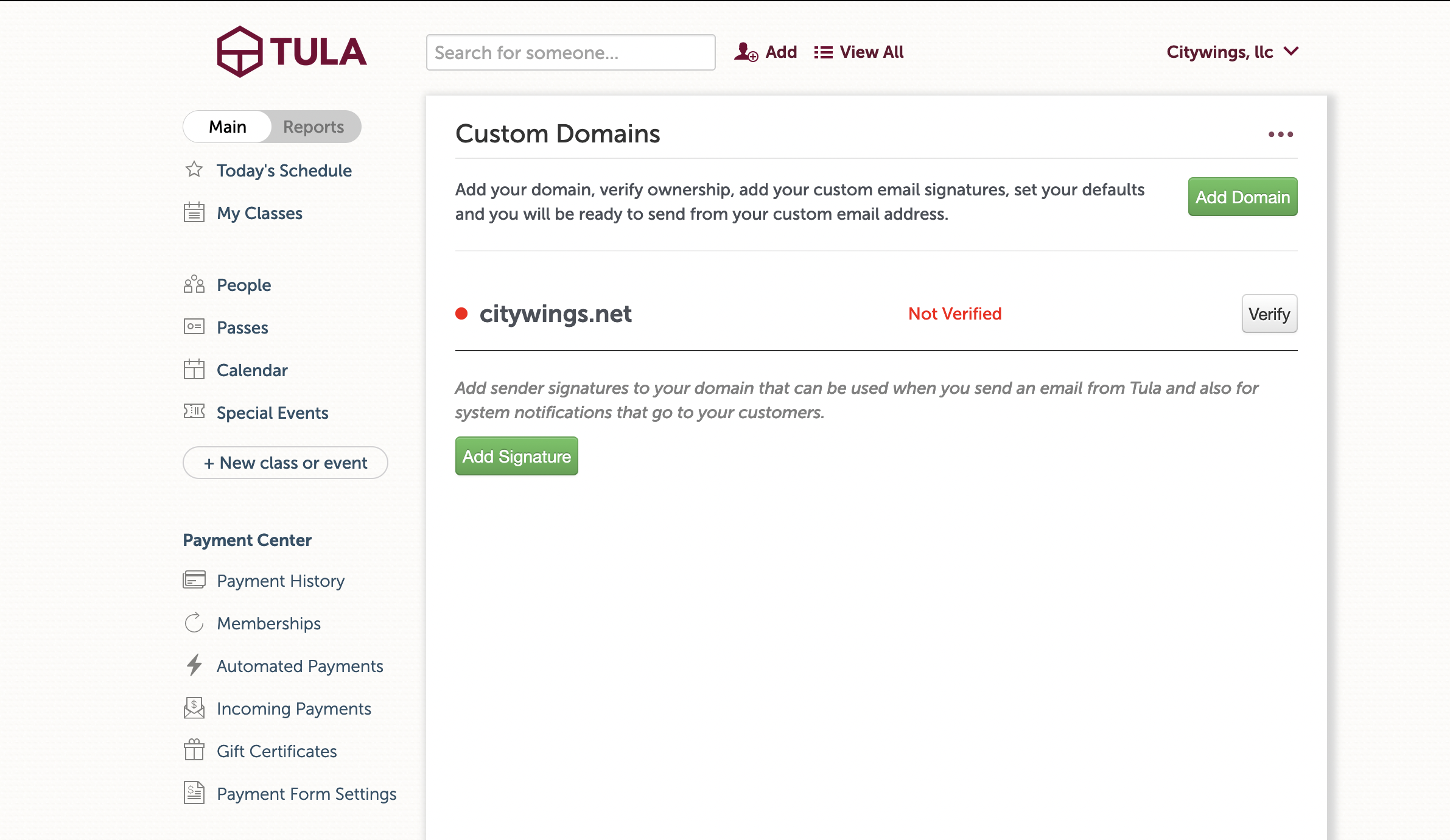Image resolution: width=1450 pixels, height=840 pixels.
Task: Click the Add Signature button
Action: [x=516, y=456]
